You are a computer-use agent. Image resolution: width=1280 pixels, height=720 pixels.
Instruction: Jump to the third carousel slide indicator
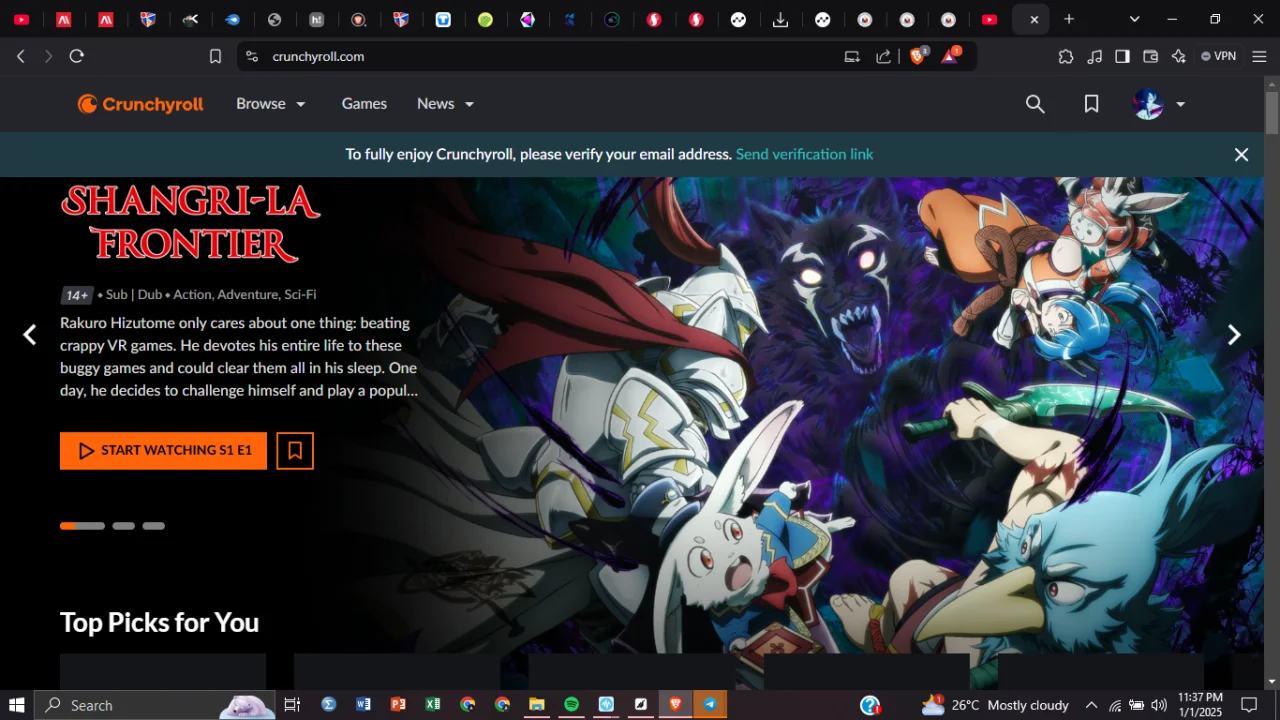coord(153,526)
